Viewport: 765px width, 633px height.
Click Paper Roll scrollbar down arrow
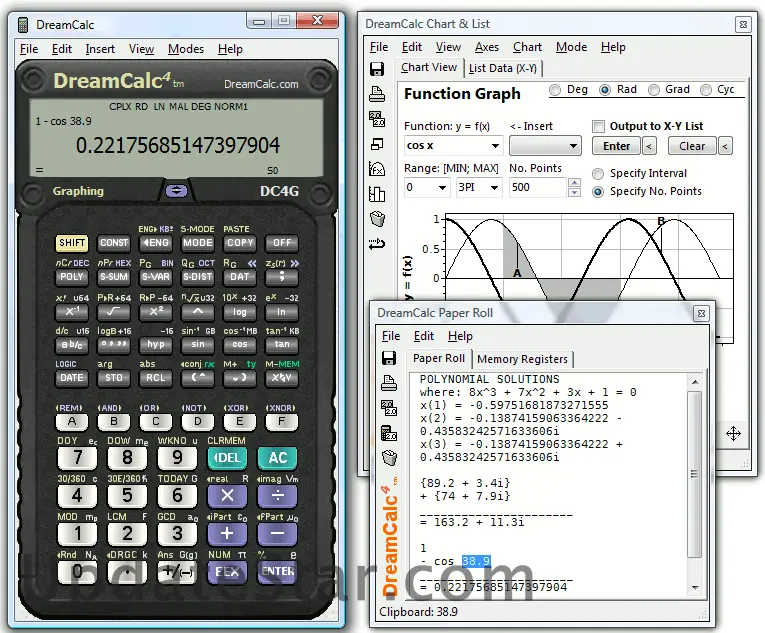coord(695,588)
